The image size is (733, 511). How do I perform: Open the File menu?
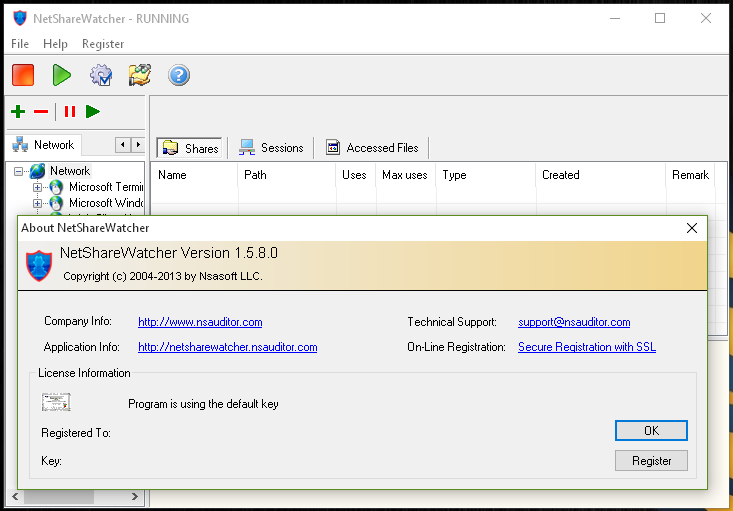click(x=20, y=44)
